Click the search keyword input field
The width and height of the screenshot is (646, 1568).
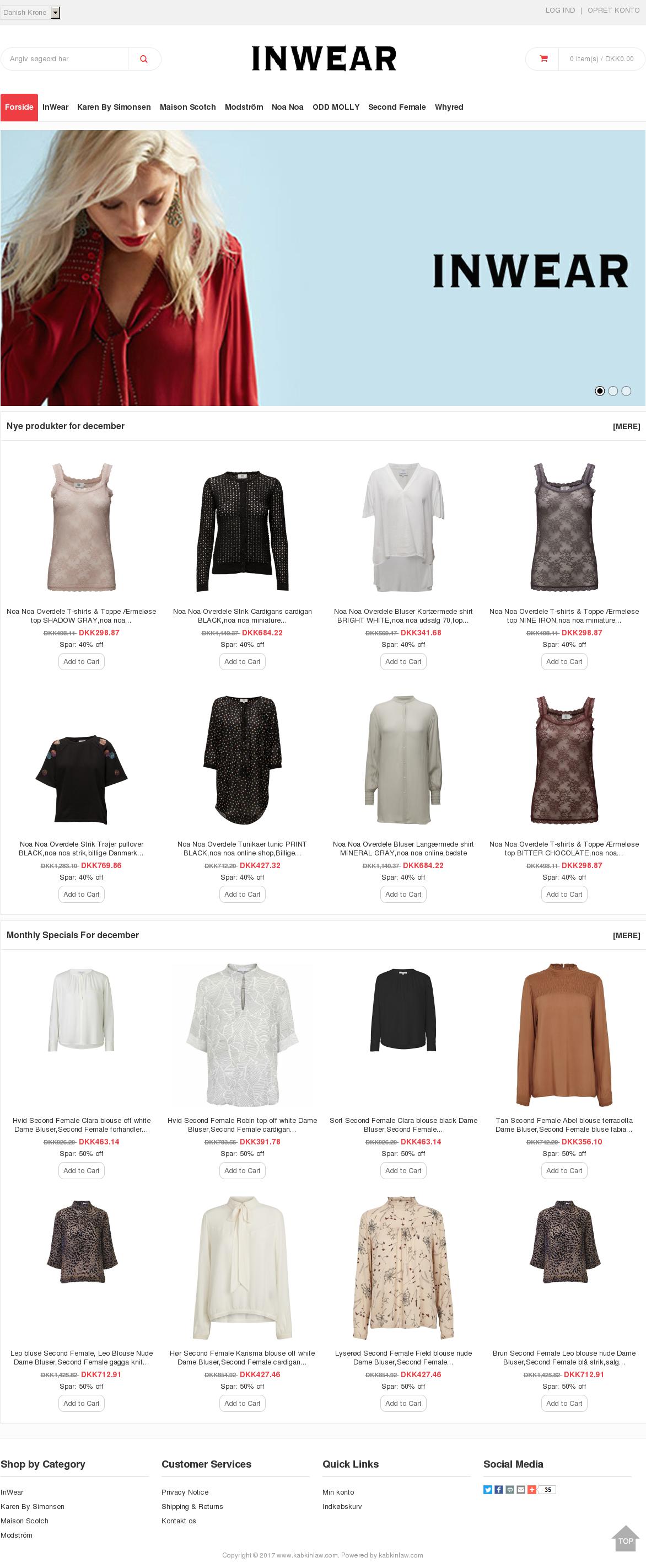point(64,59)
